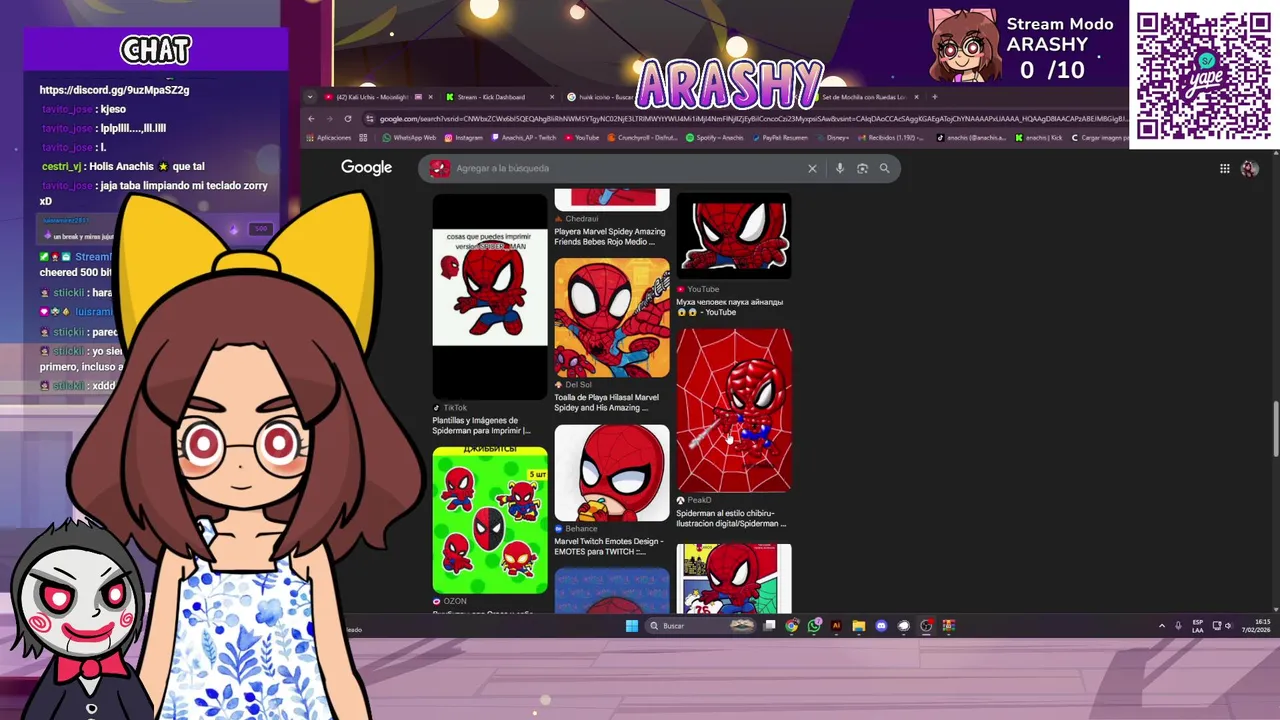Open File Explorer from the taskbar
This screenshot has width=1280, height=720.
858,626
